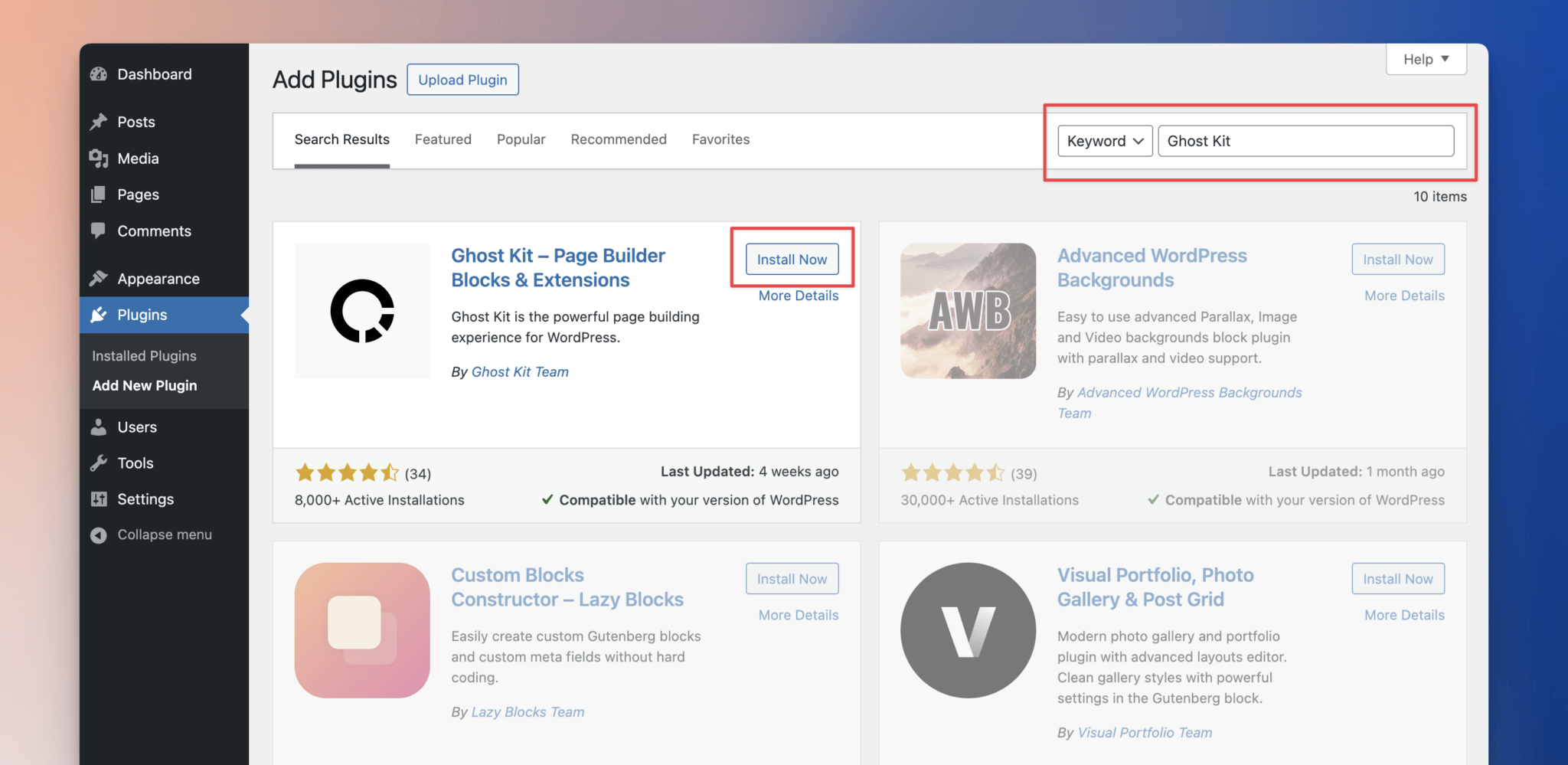
Task: Click the Collapse menu arrow icon
Action: click(x=99, y=535)
